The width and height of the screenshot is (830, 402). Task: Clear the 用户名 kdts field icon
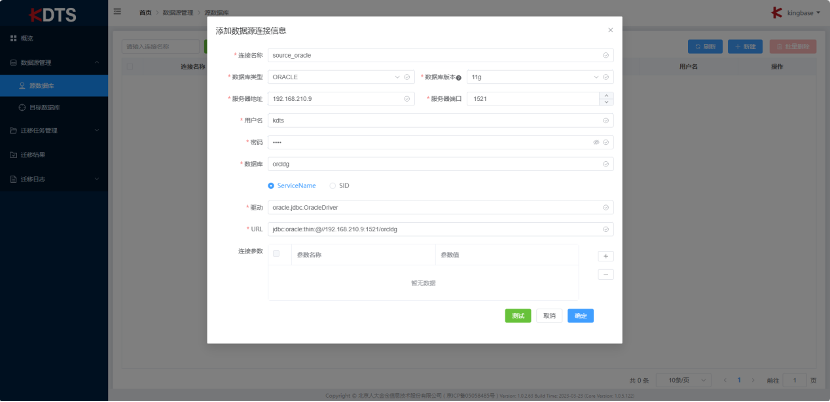[606, 120]
